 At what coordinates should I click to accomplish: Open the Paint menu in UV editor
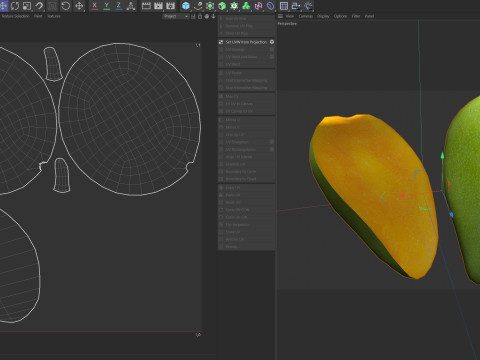pyautogui.click(x=38, y=16)
